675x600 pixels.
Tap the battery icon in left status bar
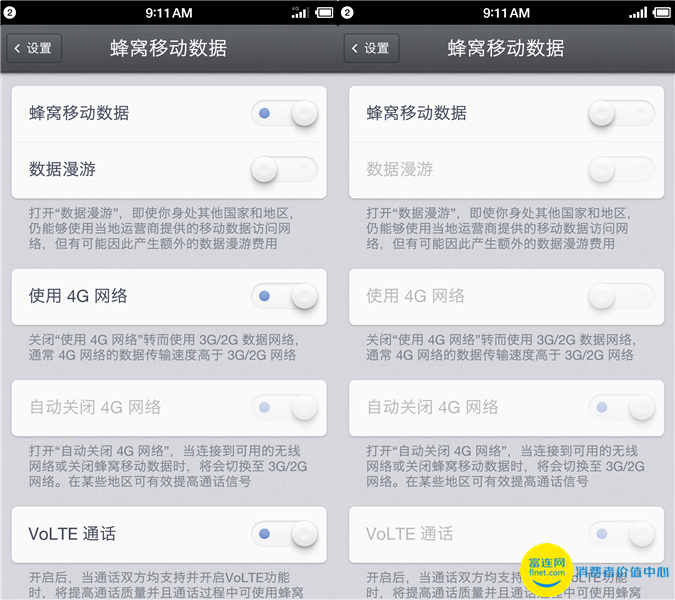click(x=324, y=12)
